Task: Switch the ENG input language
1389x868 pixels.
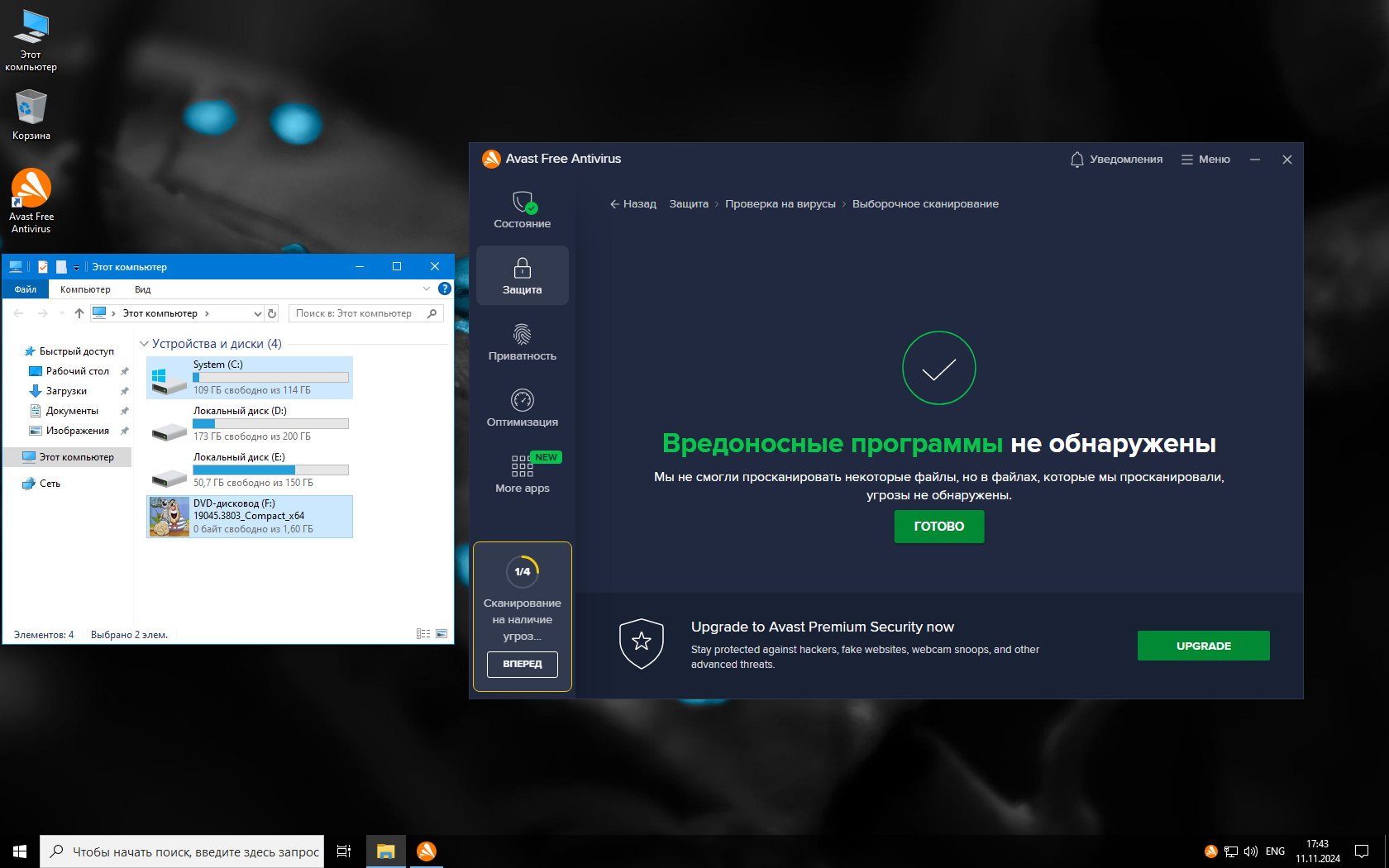Action: point(1276,851)
